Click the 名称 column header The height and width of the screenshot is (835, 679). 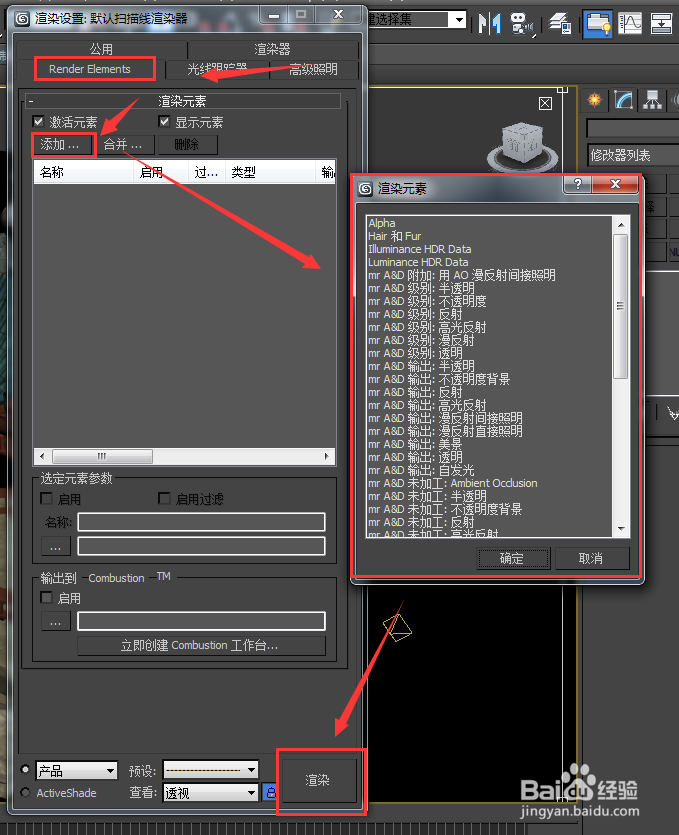tap(84, 172)
